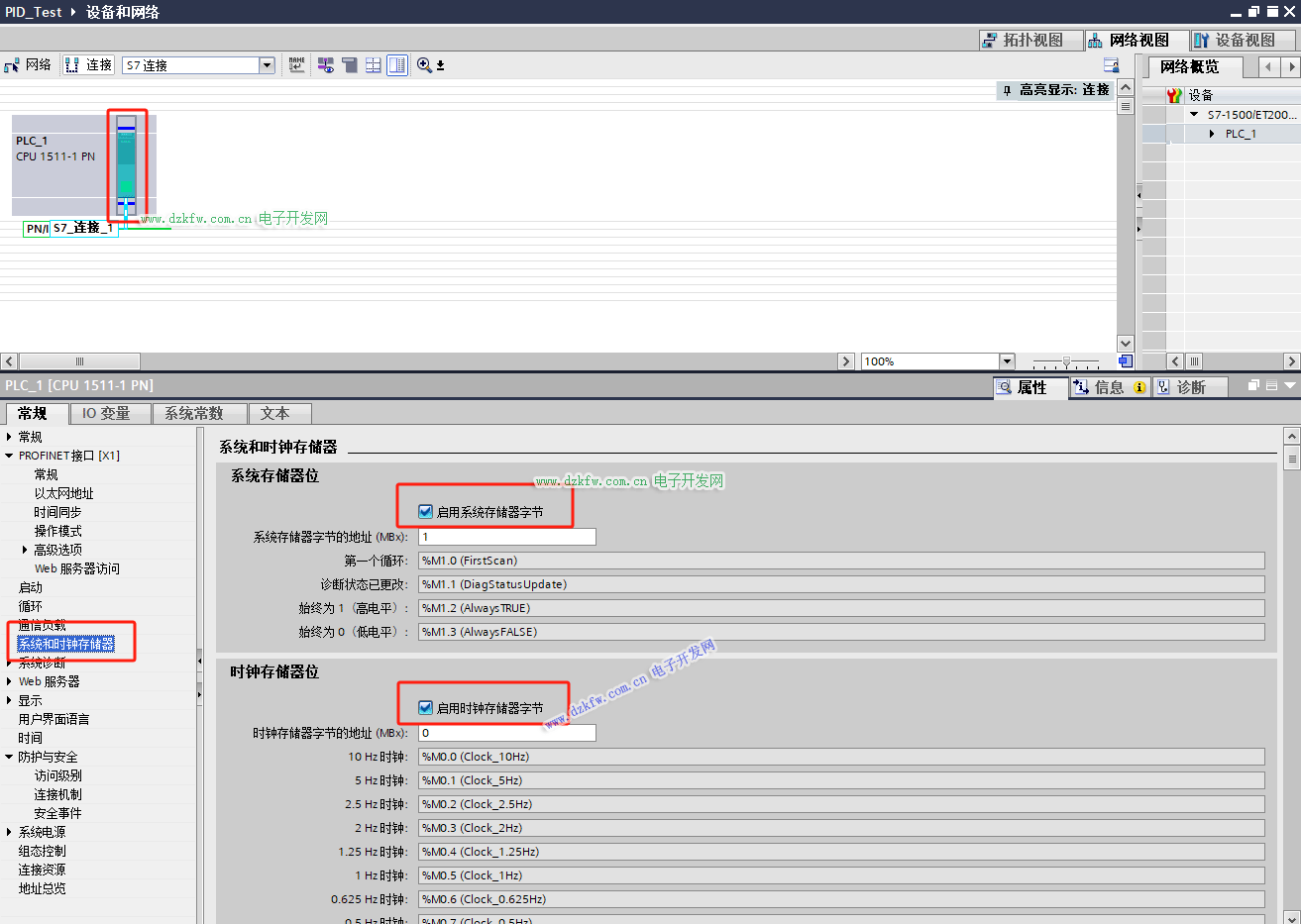1301x924 pixels.
Task: Click the S7_连接_1 connection label
Action: 83,228
